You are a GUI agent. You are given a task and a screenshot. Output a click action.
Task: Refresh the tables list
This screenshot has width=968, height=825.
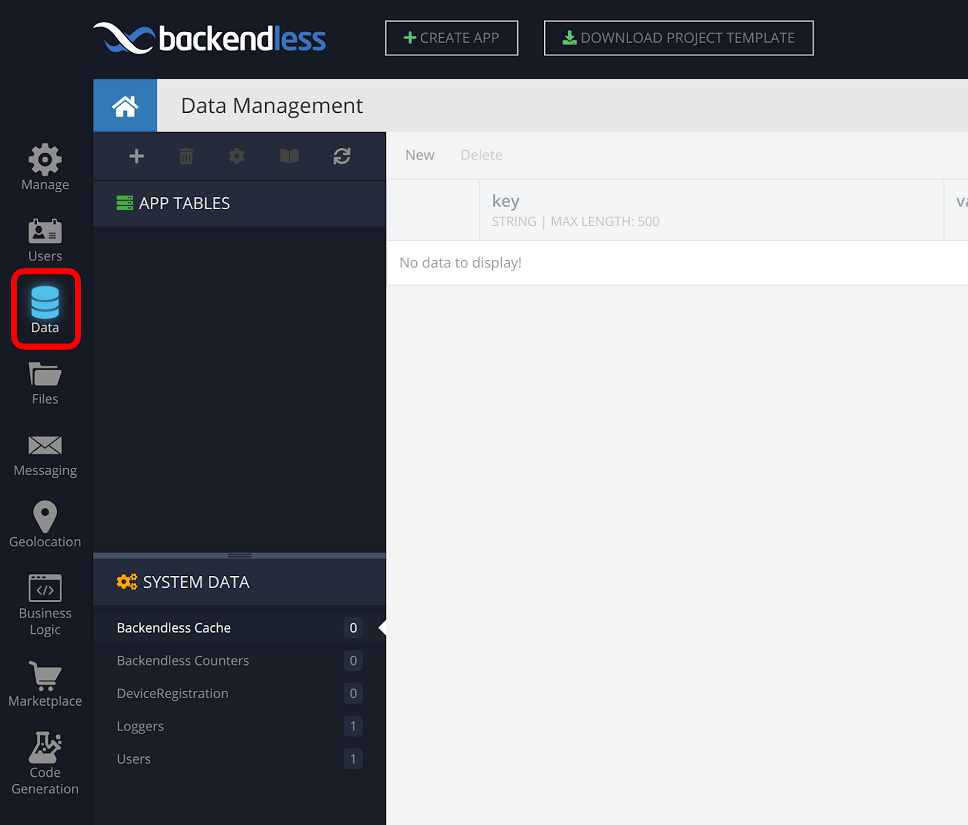pyautogui.click(x=342, y=156)
